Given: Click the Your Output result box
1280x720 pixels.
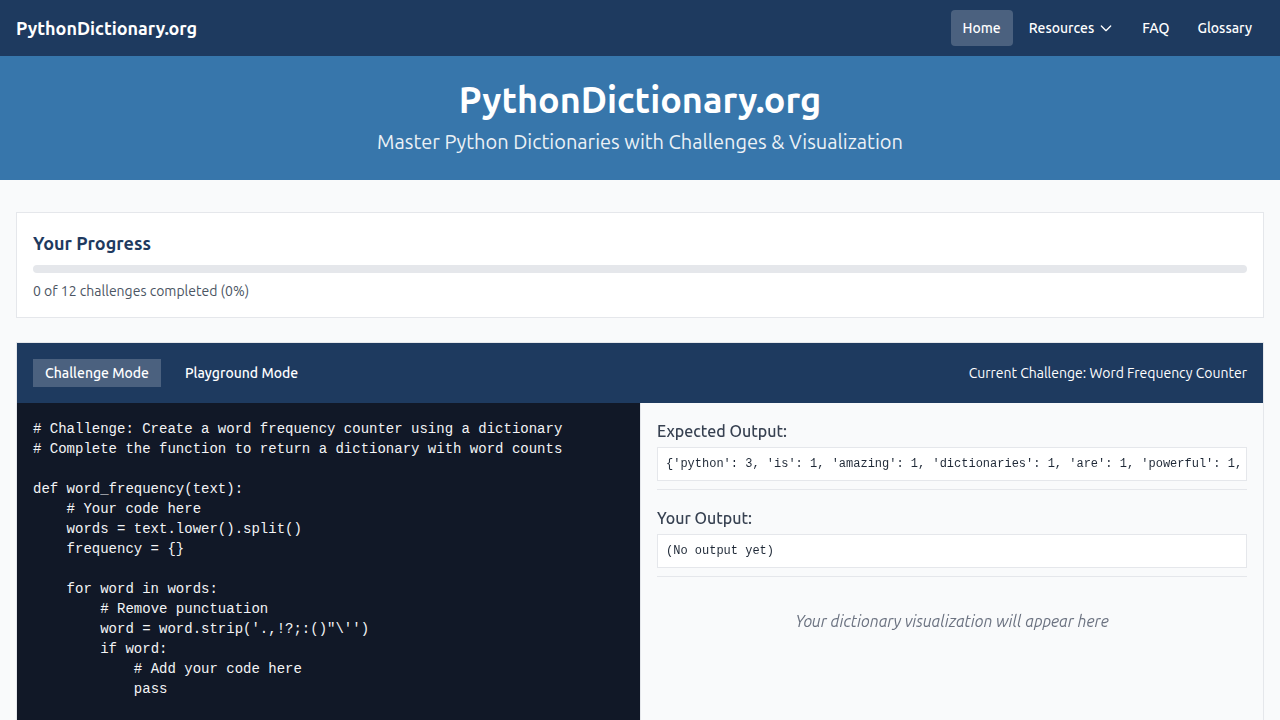Looking at the screenshot, I should click(x=952, y=551).
